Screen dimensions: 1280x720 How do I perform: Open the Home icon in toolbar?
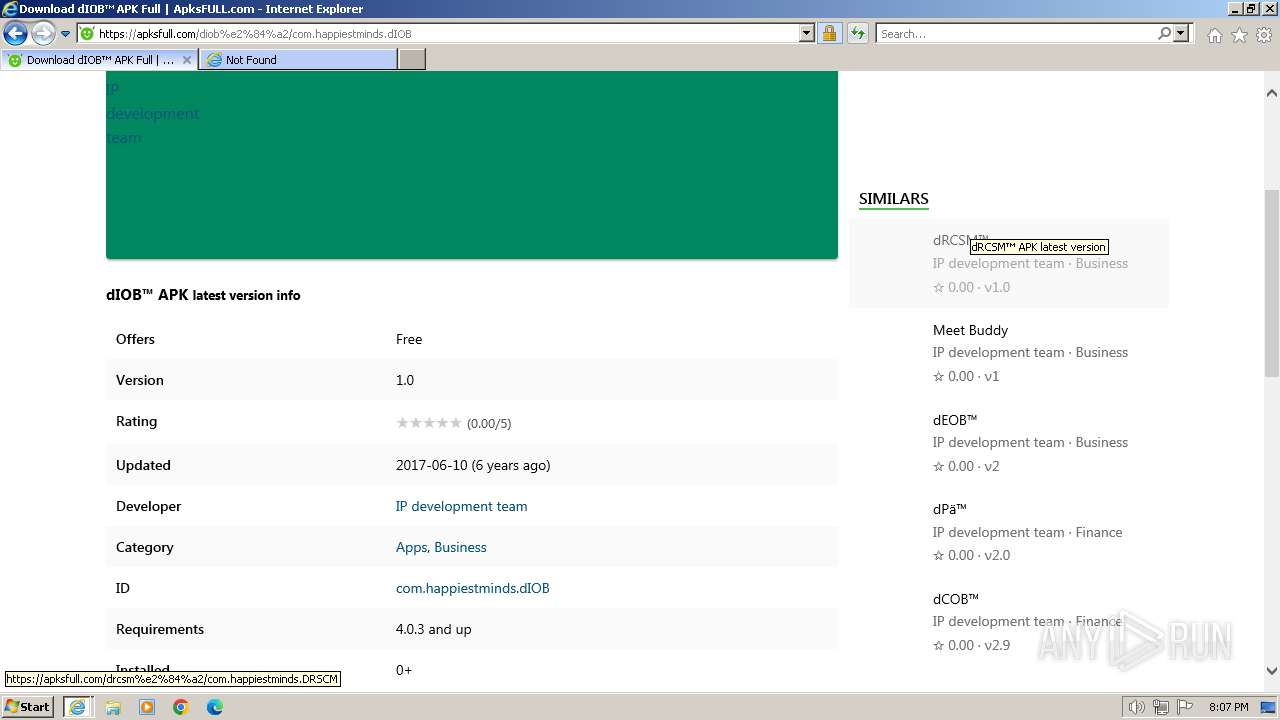(x=1214, y=35)
